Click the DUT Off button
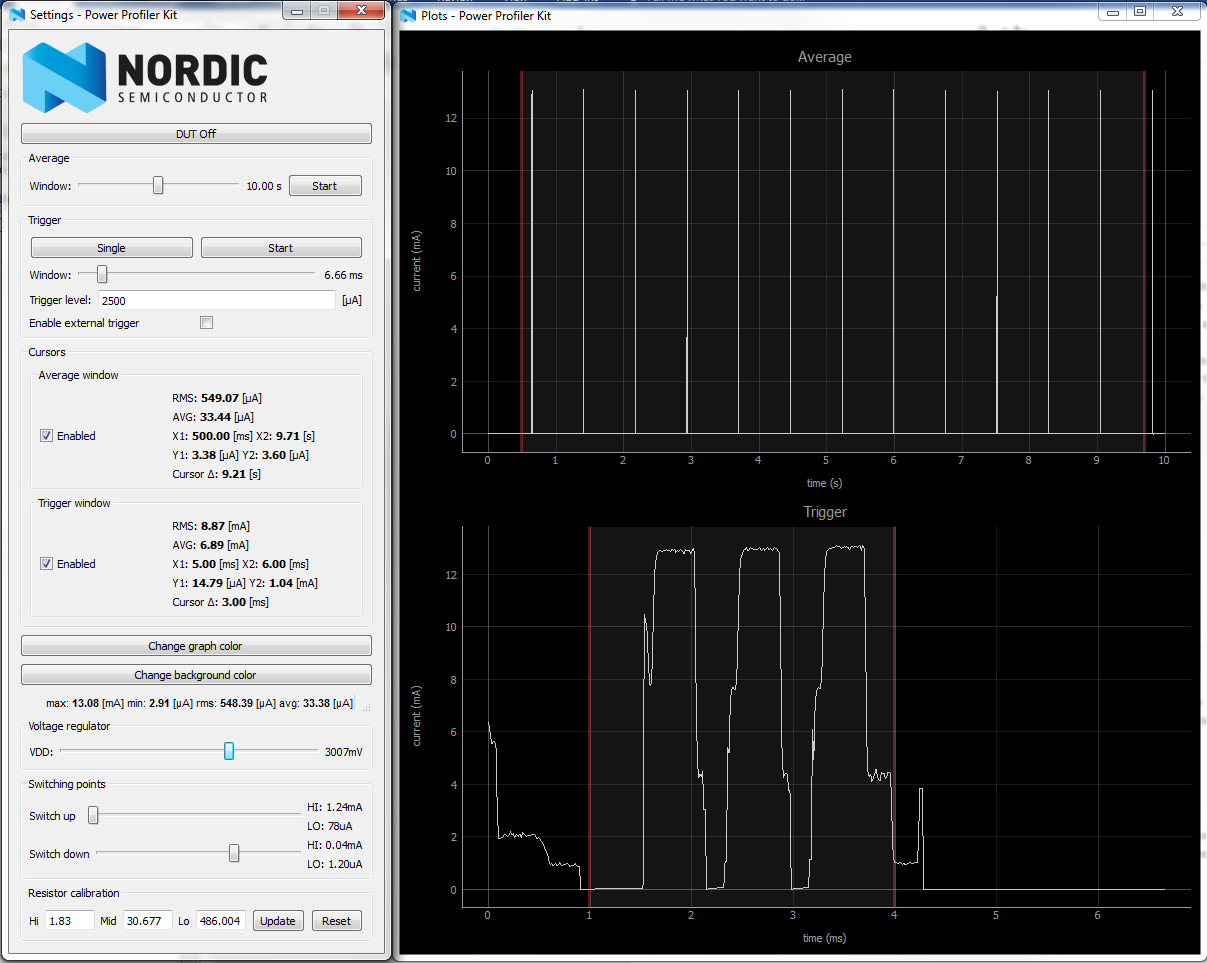The image size is (1207, 963). (x=196, y=134)
